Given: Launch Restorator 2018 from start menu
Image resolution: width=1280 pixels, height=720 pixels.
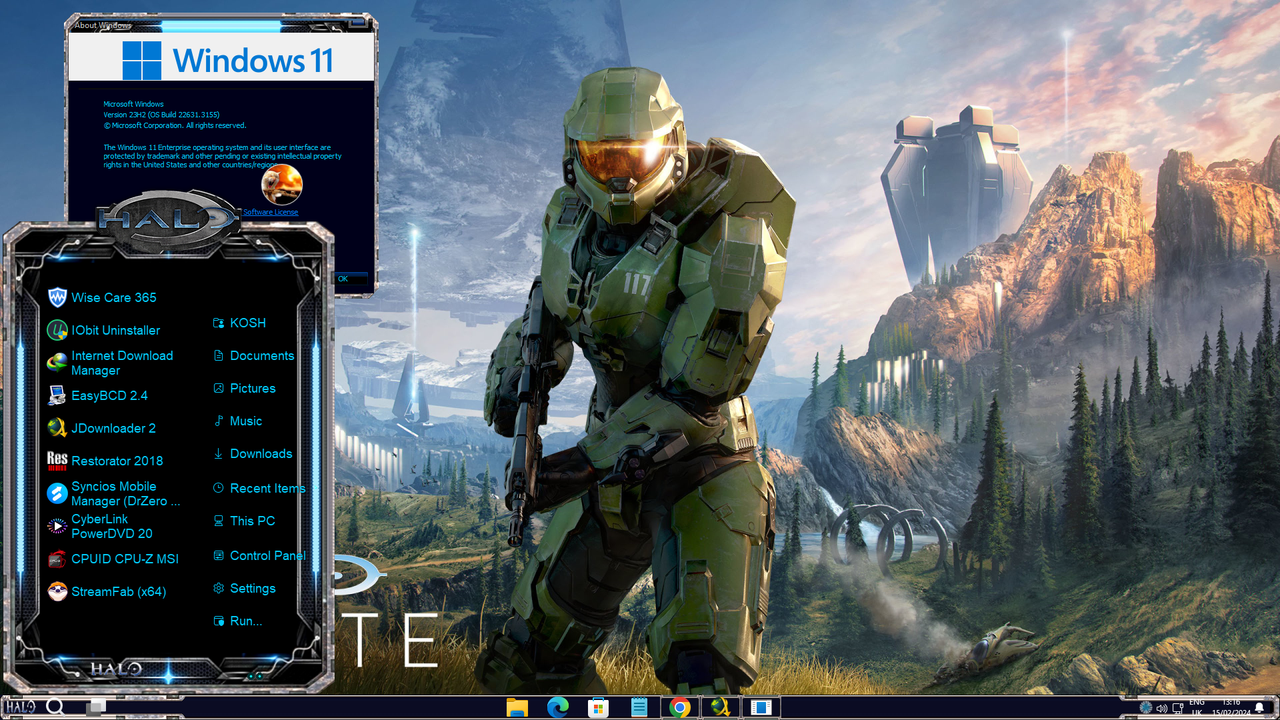Looking at the screenshot, I should click(104, 461).
